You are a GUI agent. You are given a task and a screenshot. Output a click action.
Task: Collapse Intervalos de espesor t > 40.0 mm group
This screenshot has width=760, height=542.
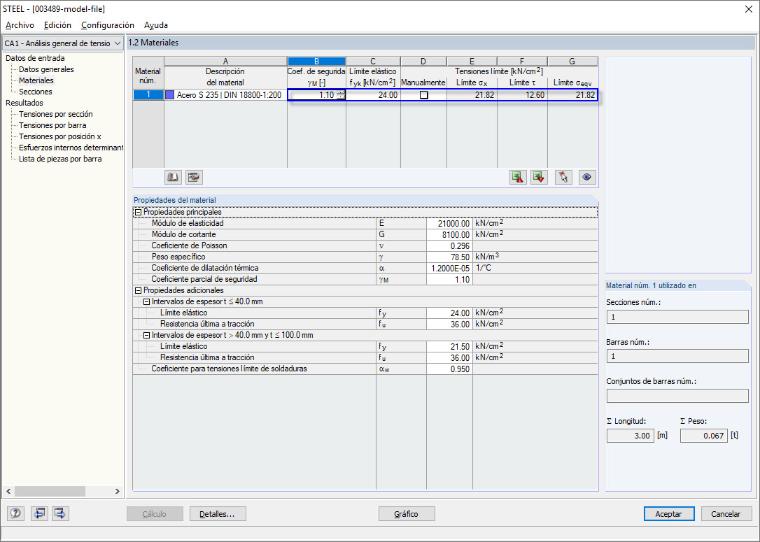(x=146, y=335)
